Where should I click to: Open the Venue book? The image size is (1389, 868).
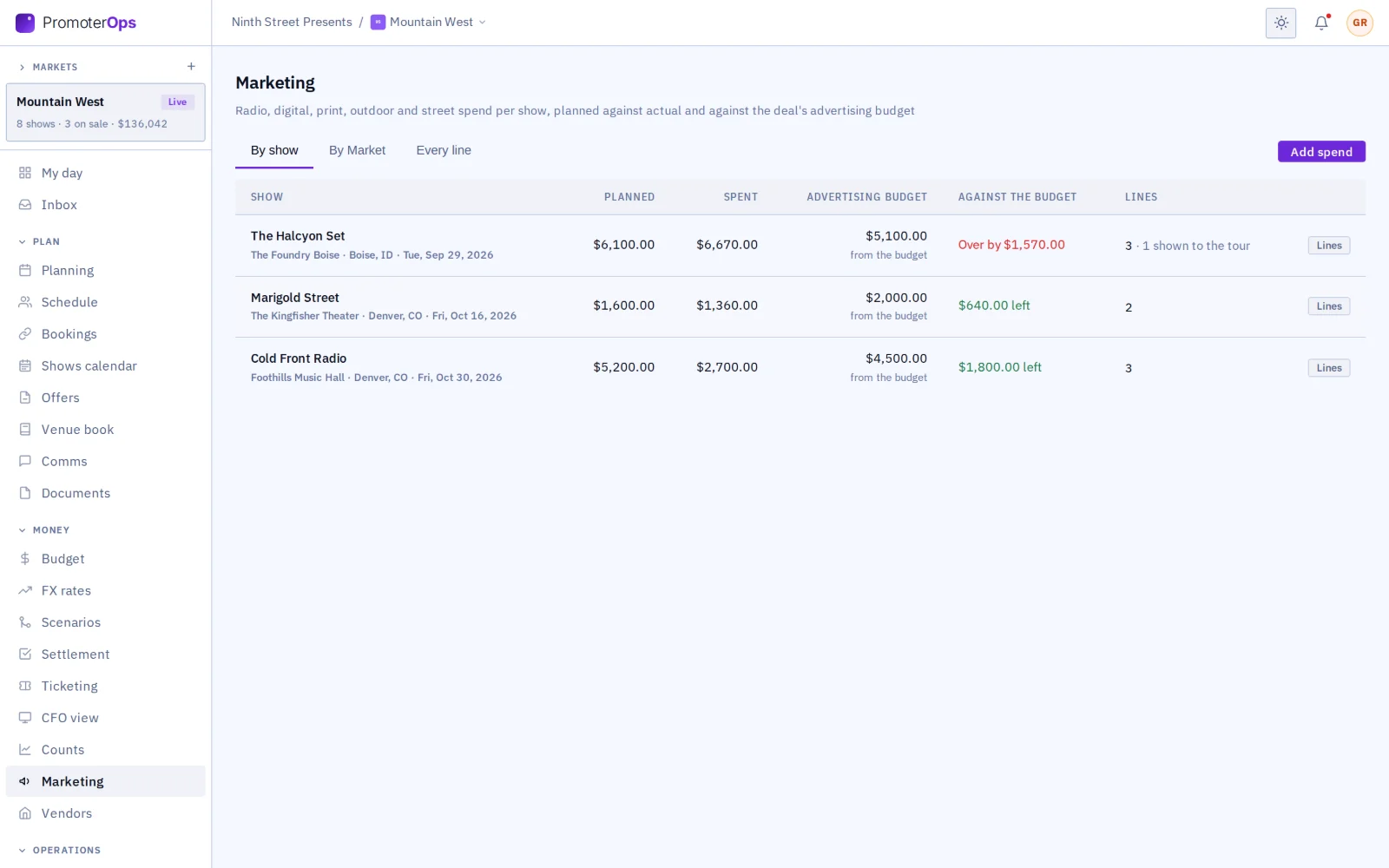click(106, 430)
